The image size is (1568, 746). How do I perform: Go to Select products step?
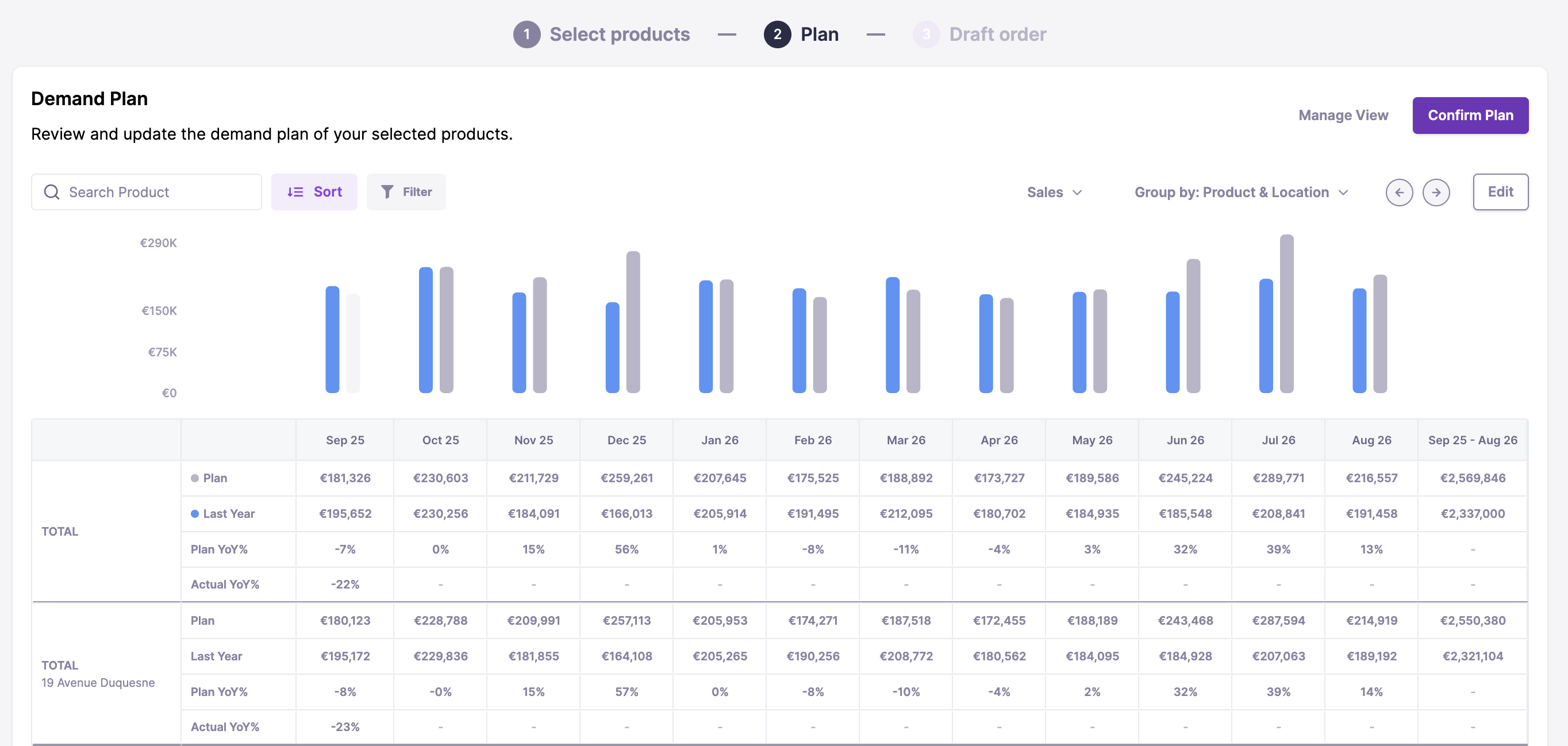click(x=619, y=34)
